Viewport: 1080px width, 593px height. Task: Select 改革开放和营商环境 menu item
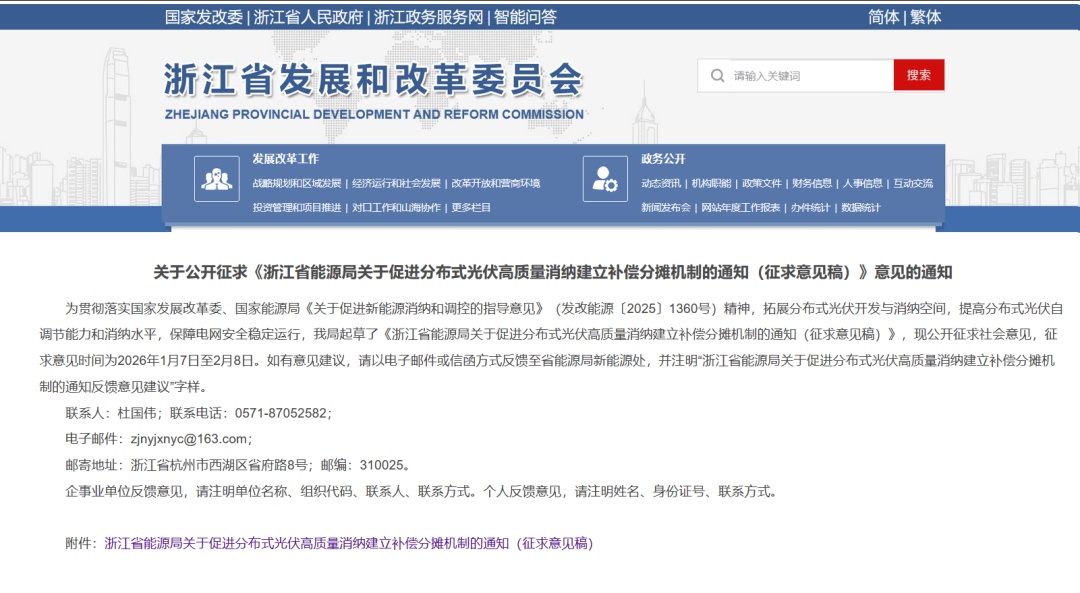pyautogui.click(x=495, y=184)
